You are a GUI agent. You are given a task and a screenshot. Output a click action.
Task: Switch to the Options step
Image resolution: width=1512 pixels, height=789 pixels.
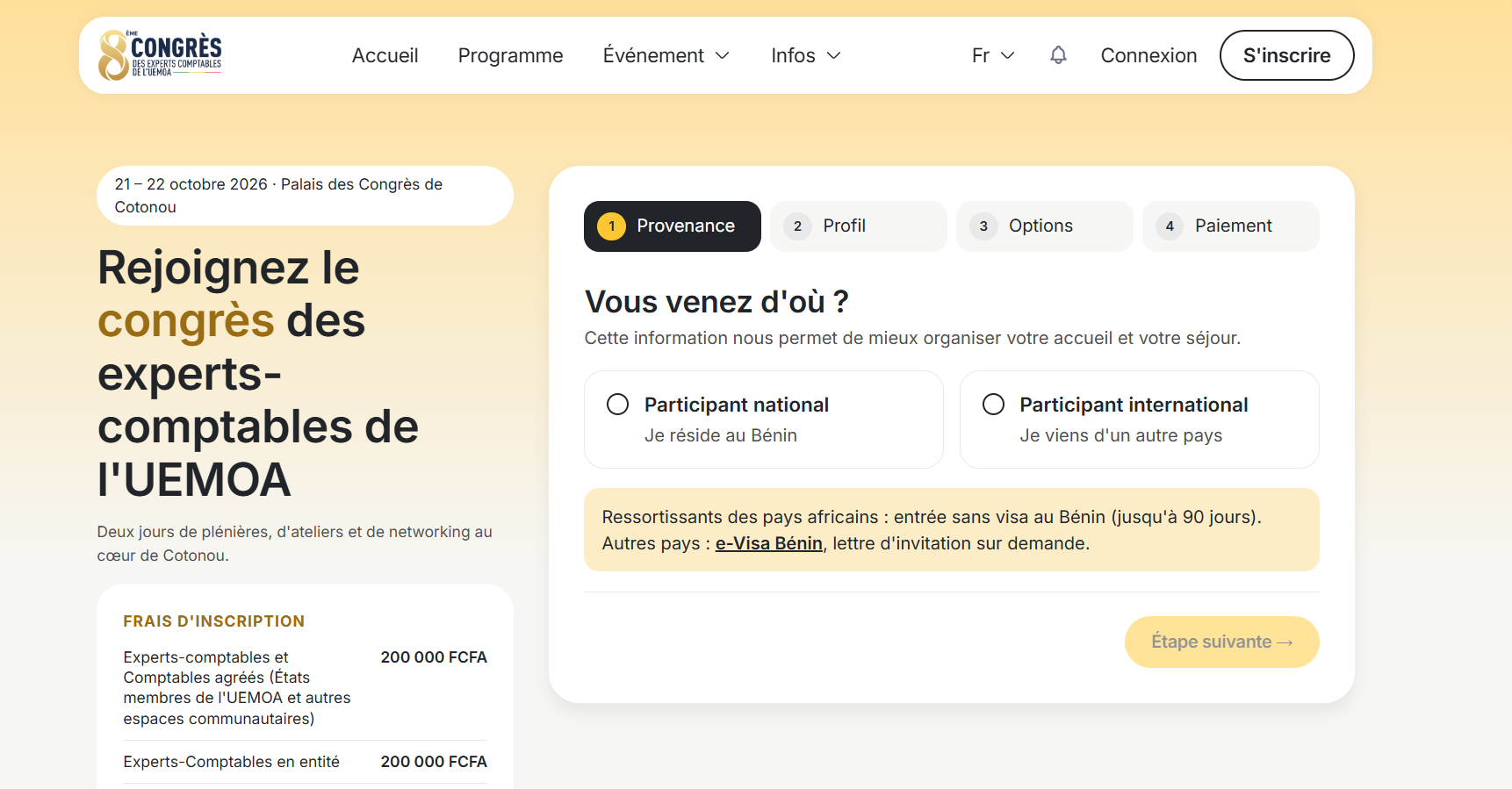[1044, 226]
